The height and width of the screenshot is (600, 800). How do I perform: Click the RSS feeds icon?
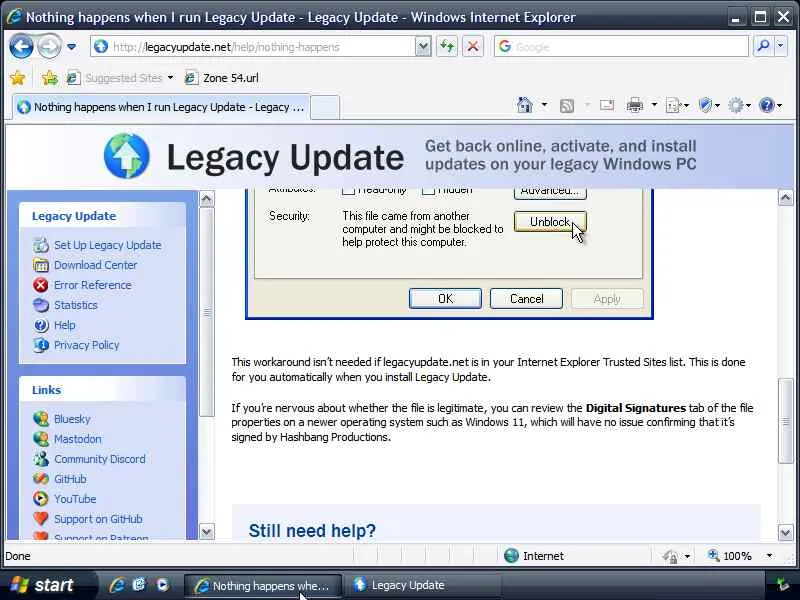(x=566, y=106)
